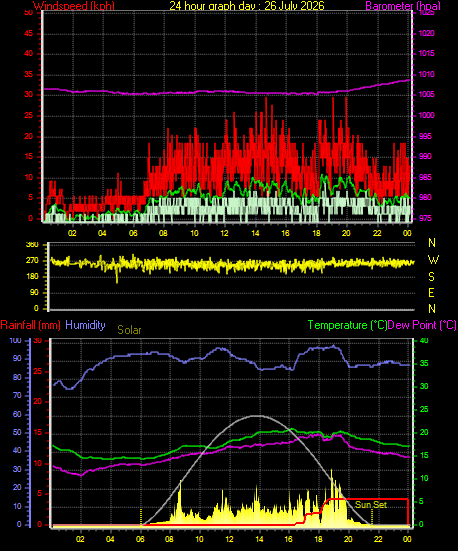458x551 pixels.
Task: Click the 90 humidity axis value
Action: click(x=17, y=358)
